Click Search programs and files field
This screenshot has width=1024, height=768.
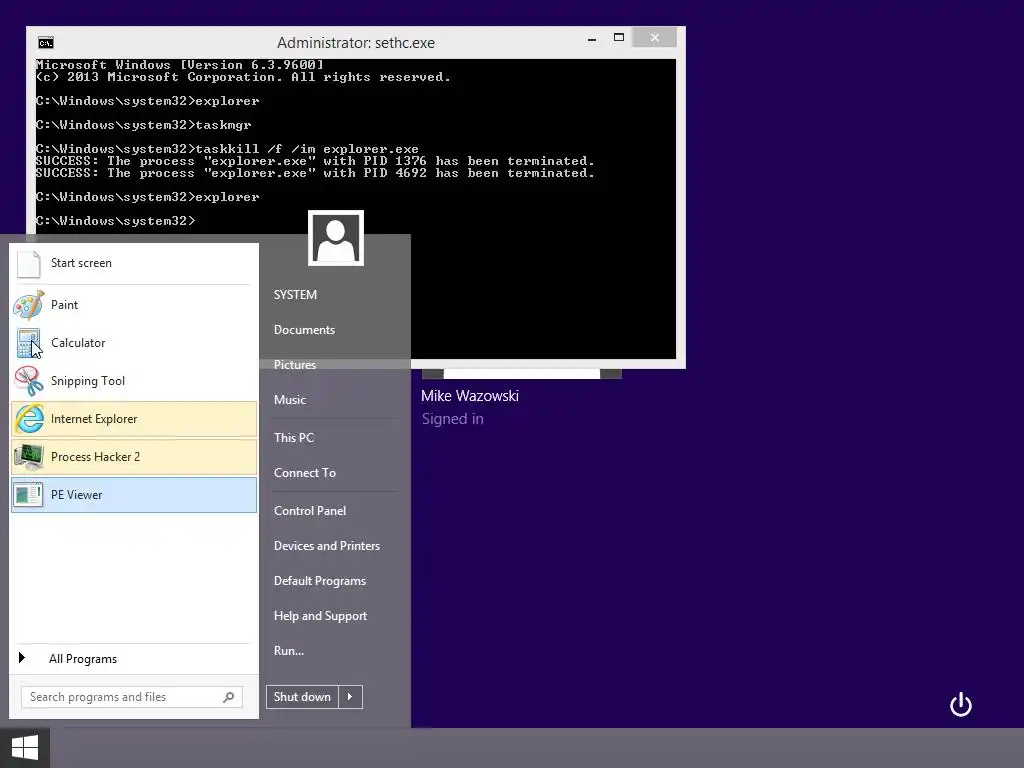[x=132, y=697]
